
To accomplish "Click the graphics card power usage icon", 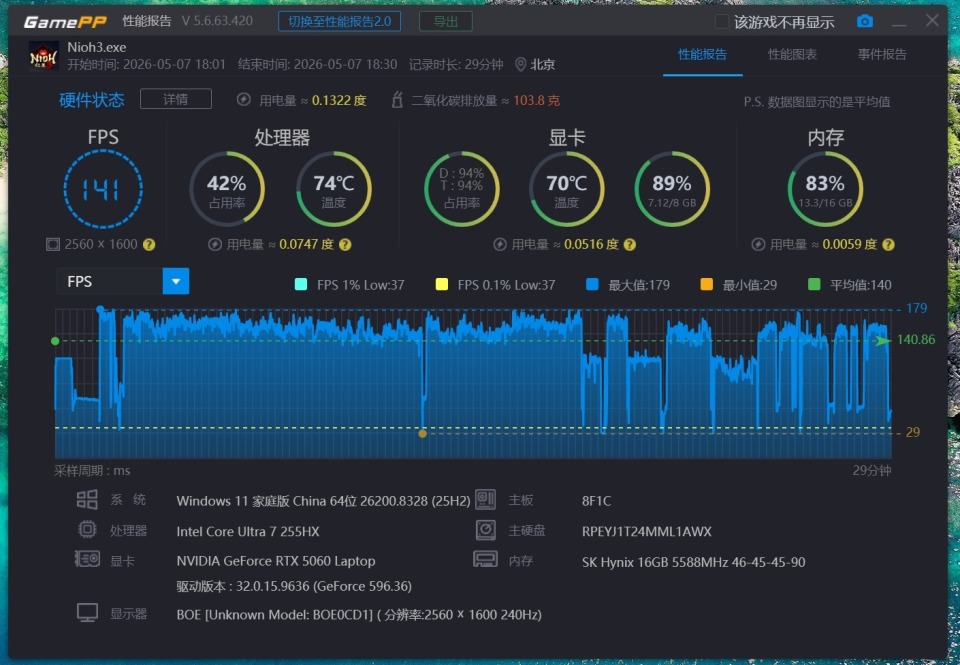I will coord(500,245).
